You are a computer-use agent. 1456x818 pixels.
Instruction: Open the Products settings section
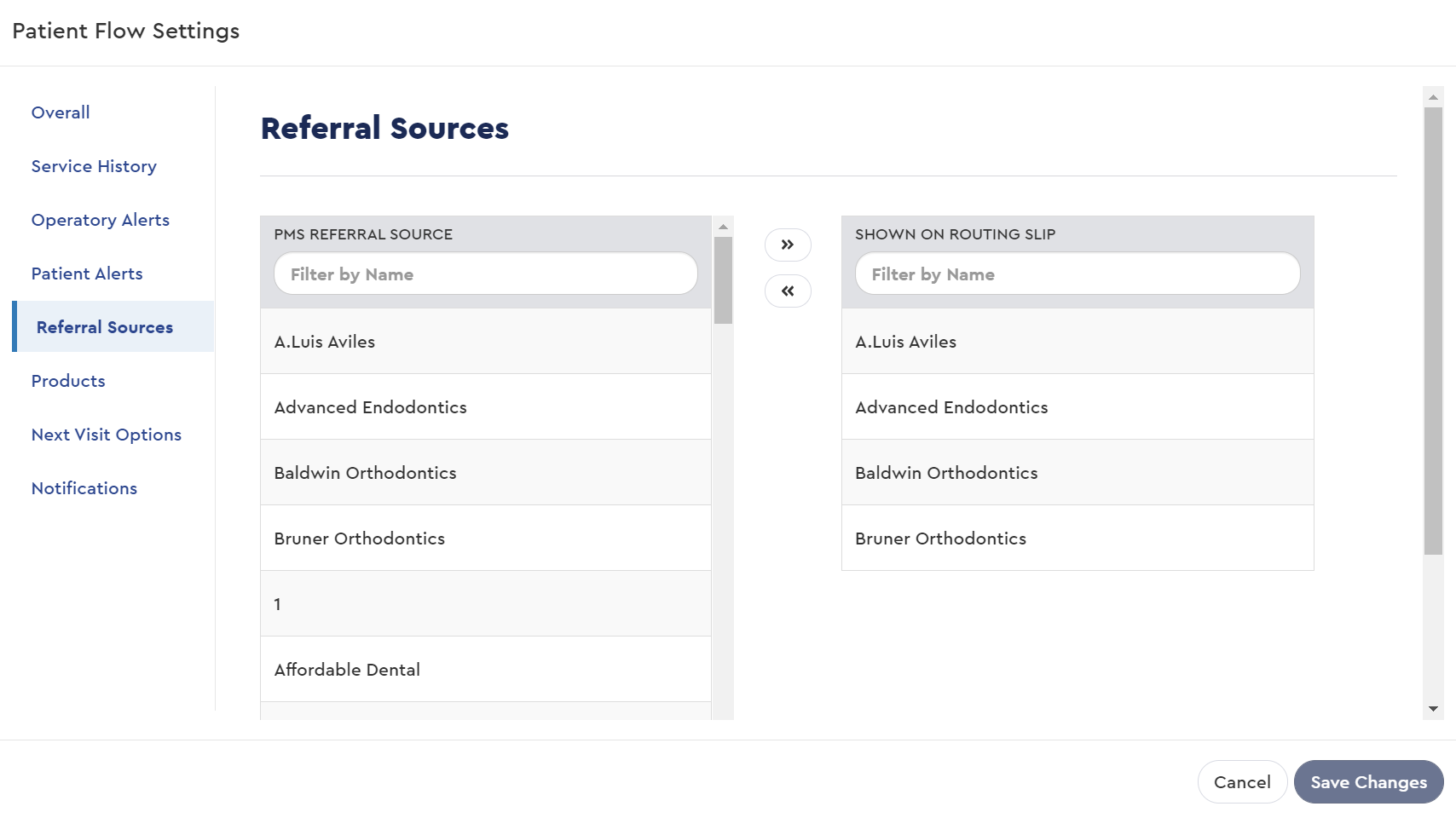coord(68,381)
